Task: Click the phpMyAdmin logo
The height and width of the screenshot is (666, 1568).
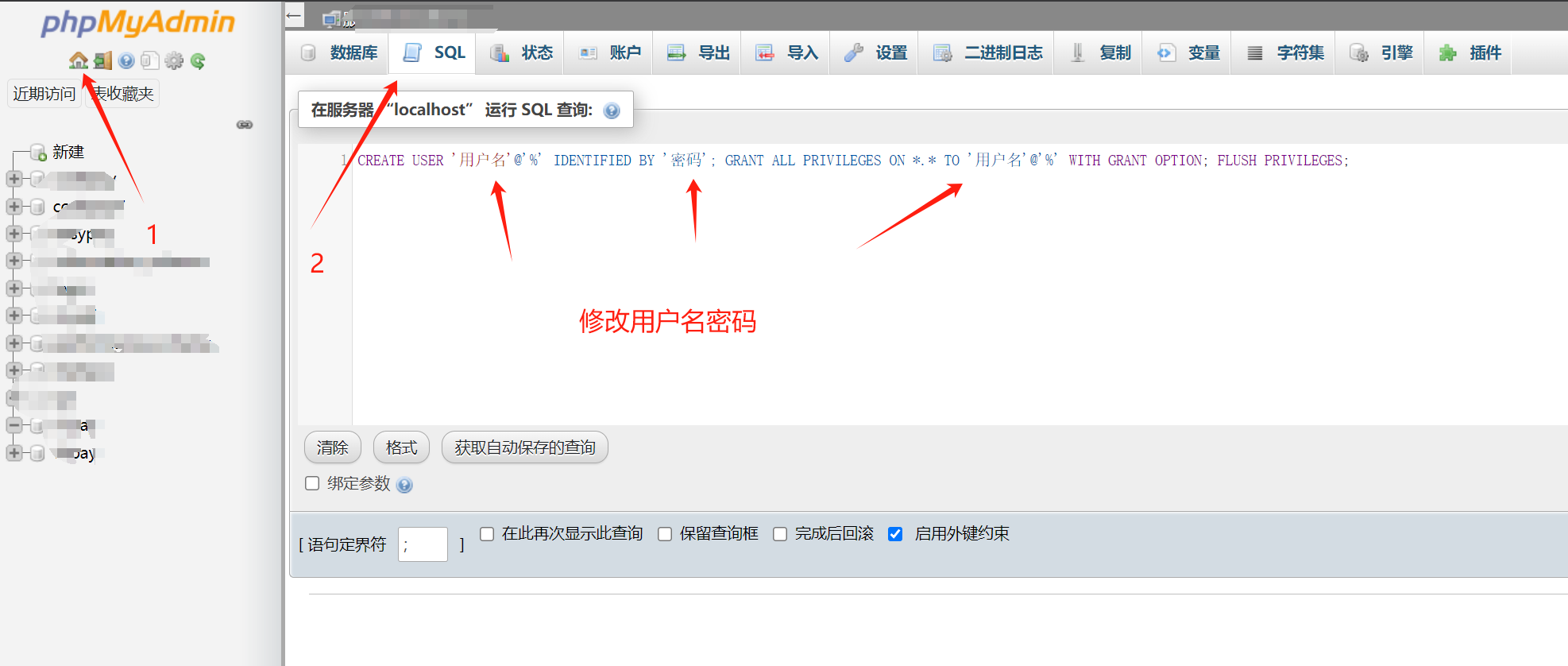Action: pos(138,22)
